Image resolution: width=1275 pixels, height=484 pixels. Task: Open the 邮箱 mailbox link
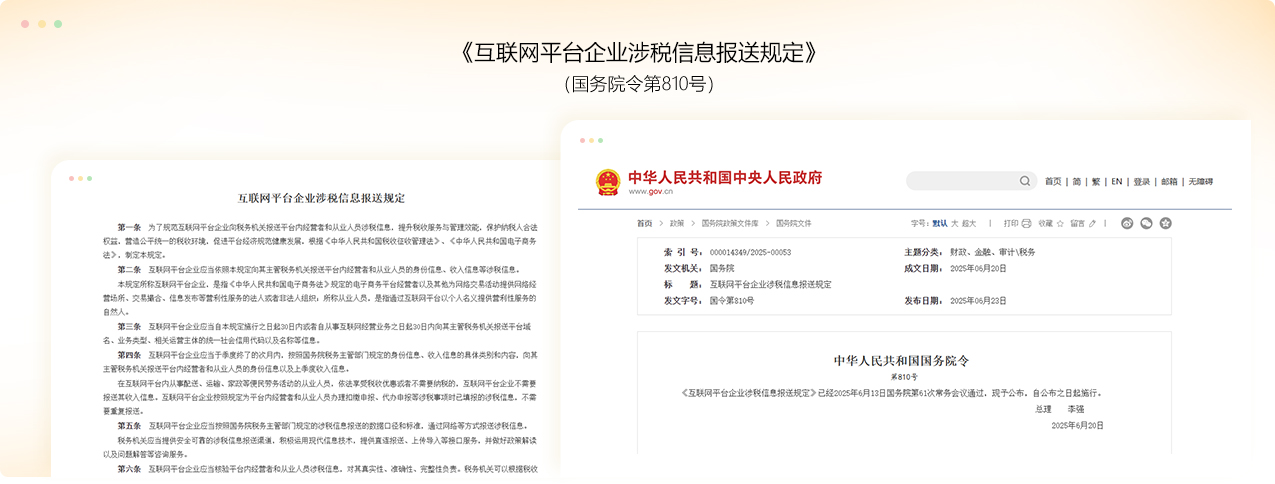tap(1169, 182)
